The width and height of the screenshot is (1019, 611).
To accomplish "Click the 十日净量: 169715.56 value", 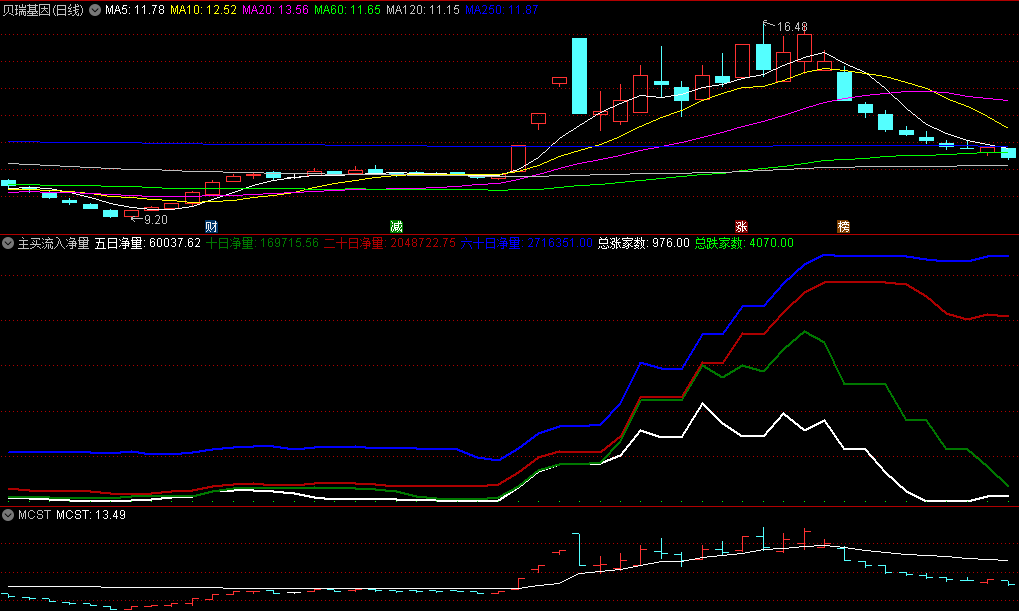I will click(263, 243).
